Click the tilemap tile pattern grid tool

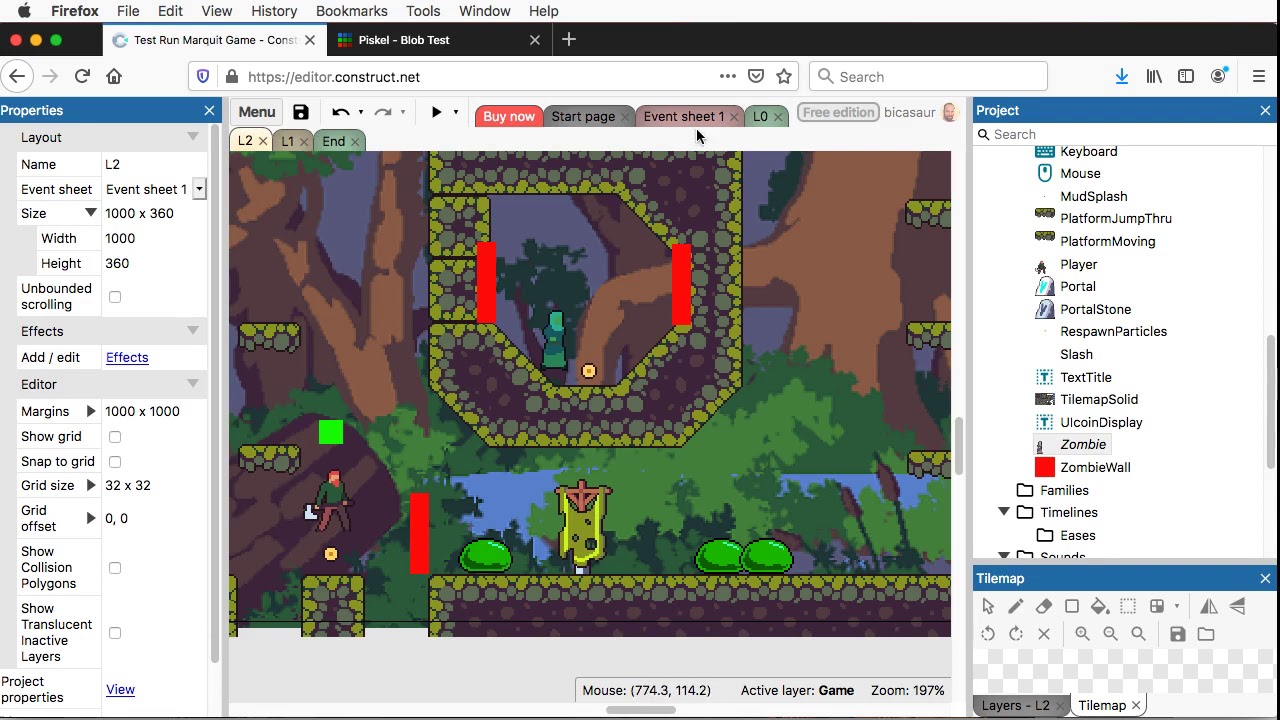point(1157,606)
